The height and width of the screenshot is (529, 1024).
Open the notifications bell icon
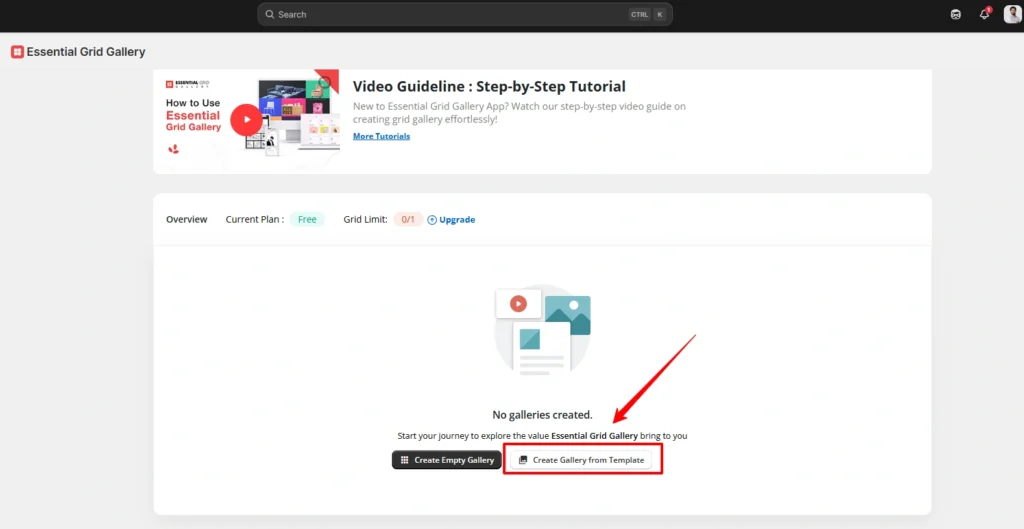point(984,14)
